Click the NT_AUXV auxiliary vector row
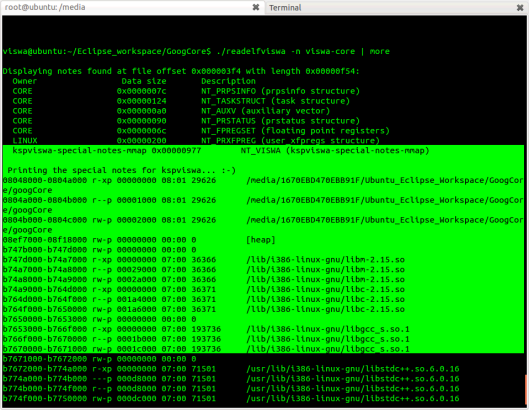 [171, 111]
